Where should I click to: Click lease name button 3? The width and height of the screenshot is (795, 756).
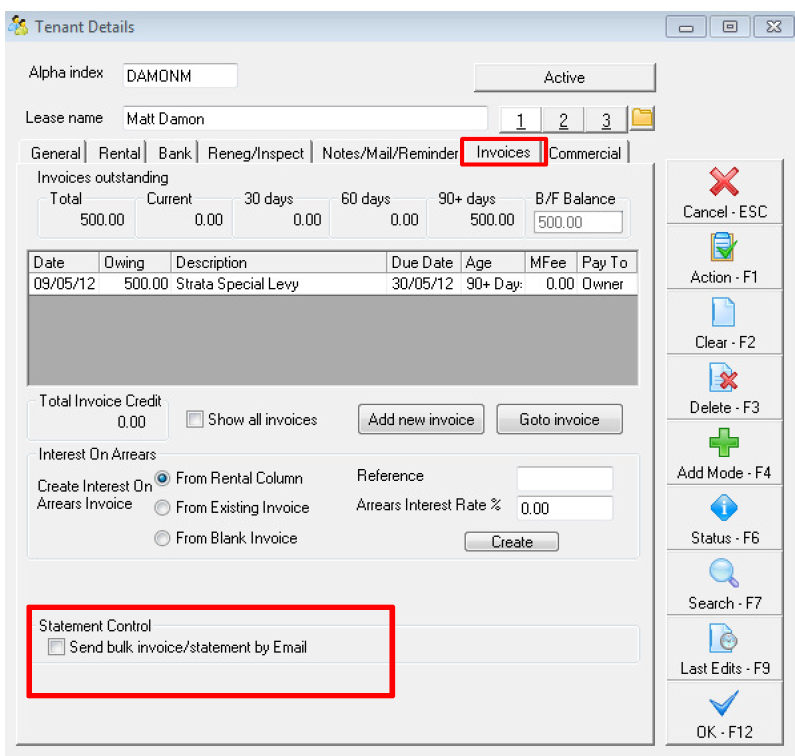tap(606, 120)
